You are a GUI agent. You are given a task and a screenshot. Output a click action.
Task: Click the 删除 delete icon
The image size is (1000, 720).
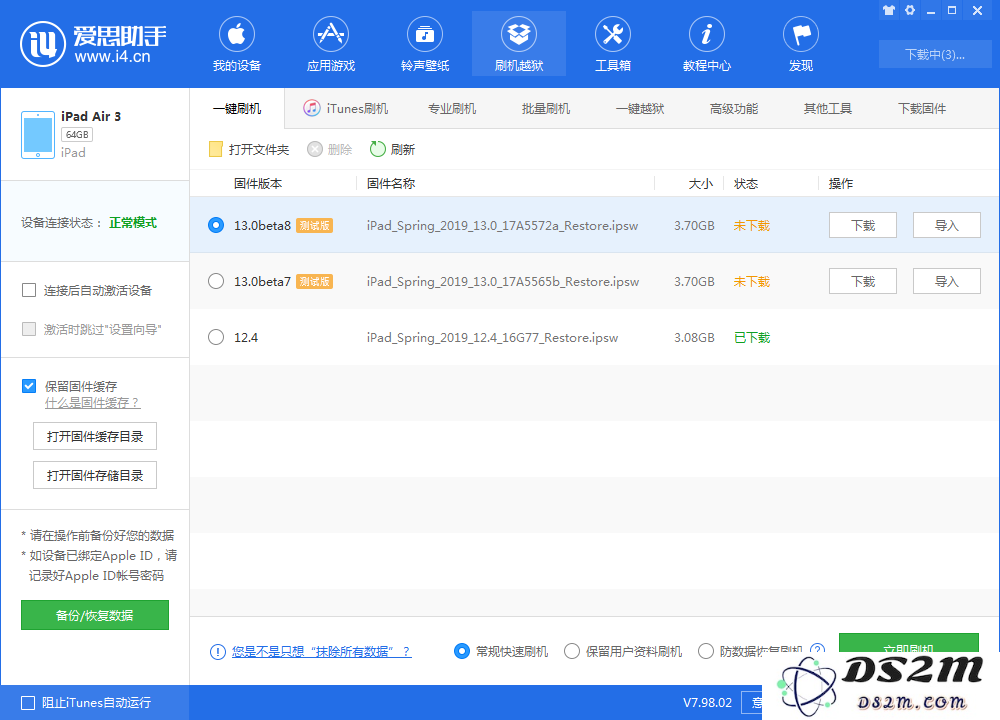[315, 149]
